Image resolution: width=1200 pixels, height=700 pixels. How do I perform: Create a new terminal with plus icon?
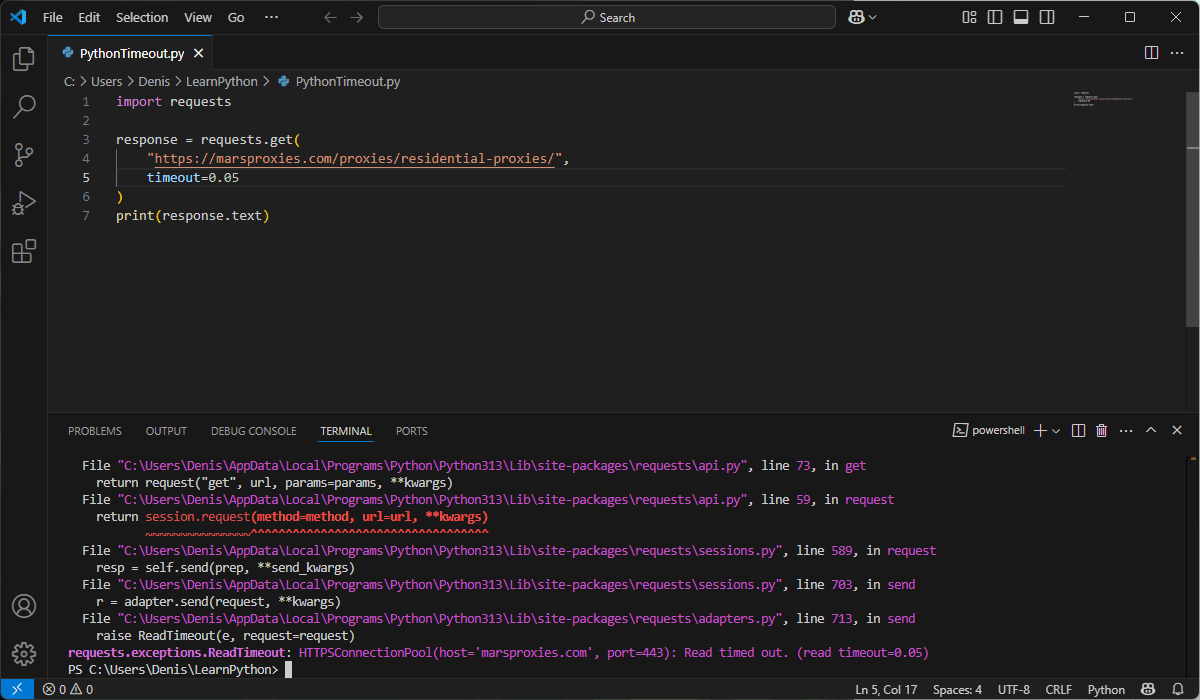pos(1040,431)
